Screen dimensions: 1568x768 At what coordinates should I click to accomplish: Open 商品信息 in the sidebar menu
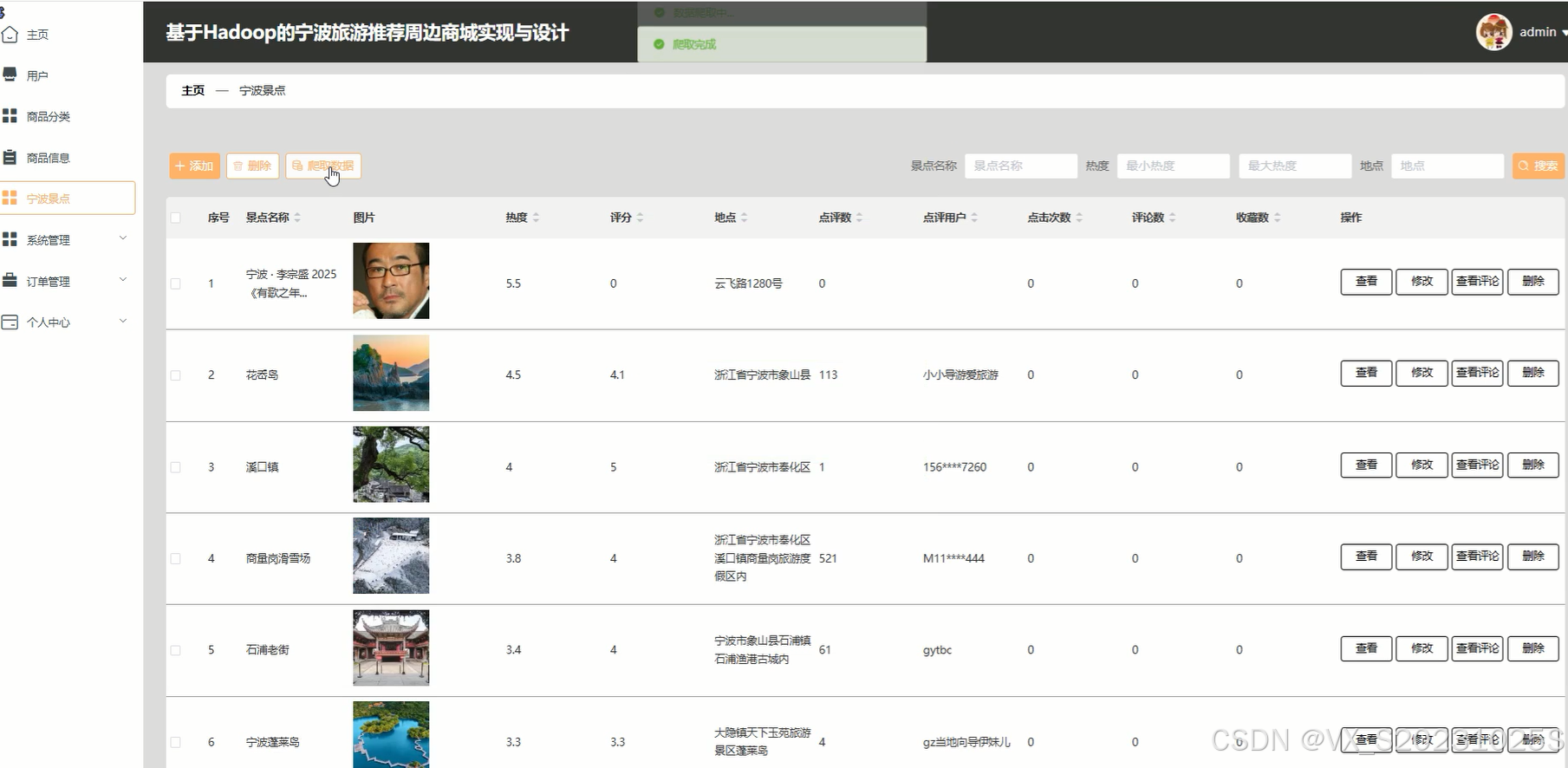click(x=49, y=158)
